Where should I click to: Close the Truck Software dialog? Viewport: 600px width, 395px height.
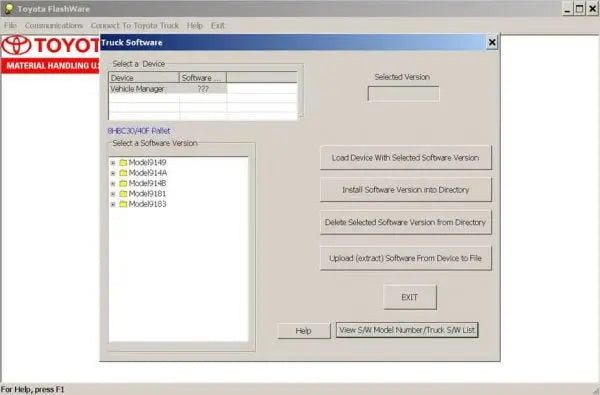click(492, 42)
